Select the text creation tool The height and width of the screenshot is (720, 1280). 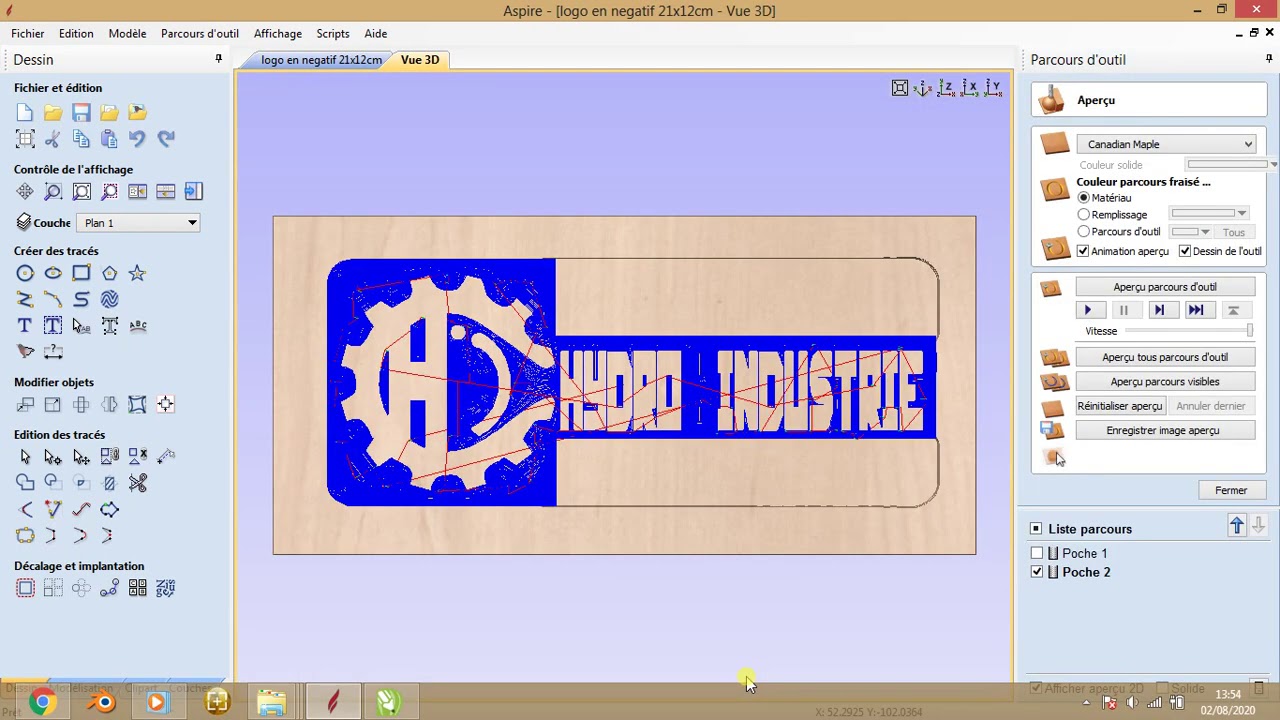[25, 325]
